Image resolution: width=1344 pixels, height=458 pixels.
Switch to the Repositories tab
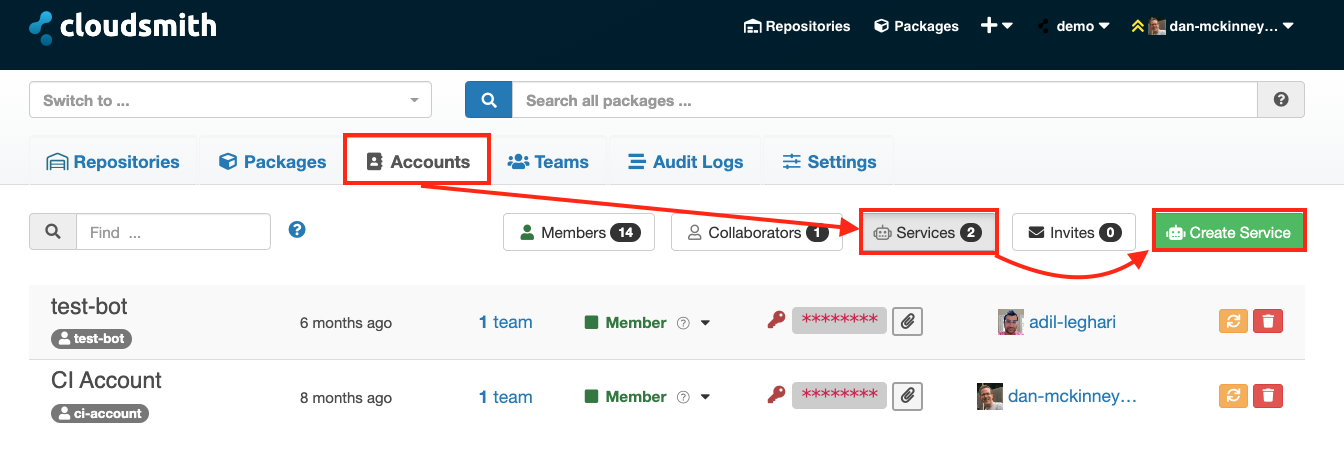[x=113, y=162]
